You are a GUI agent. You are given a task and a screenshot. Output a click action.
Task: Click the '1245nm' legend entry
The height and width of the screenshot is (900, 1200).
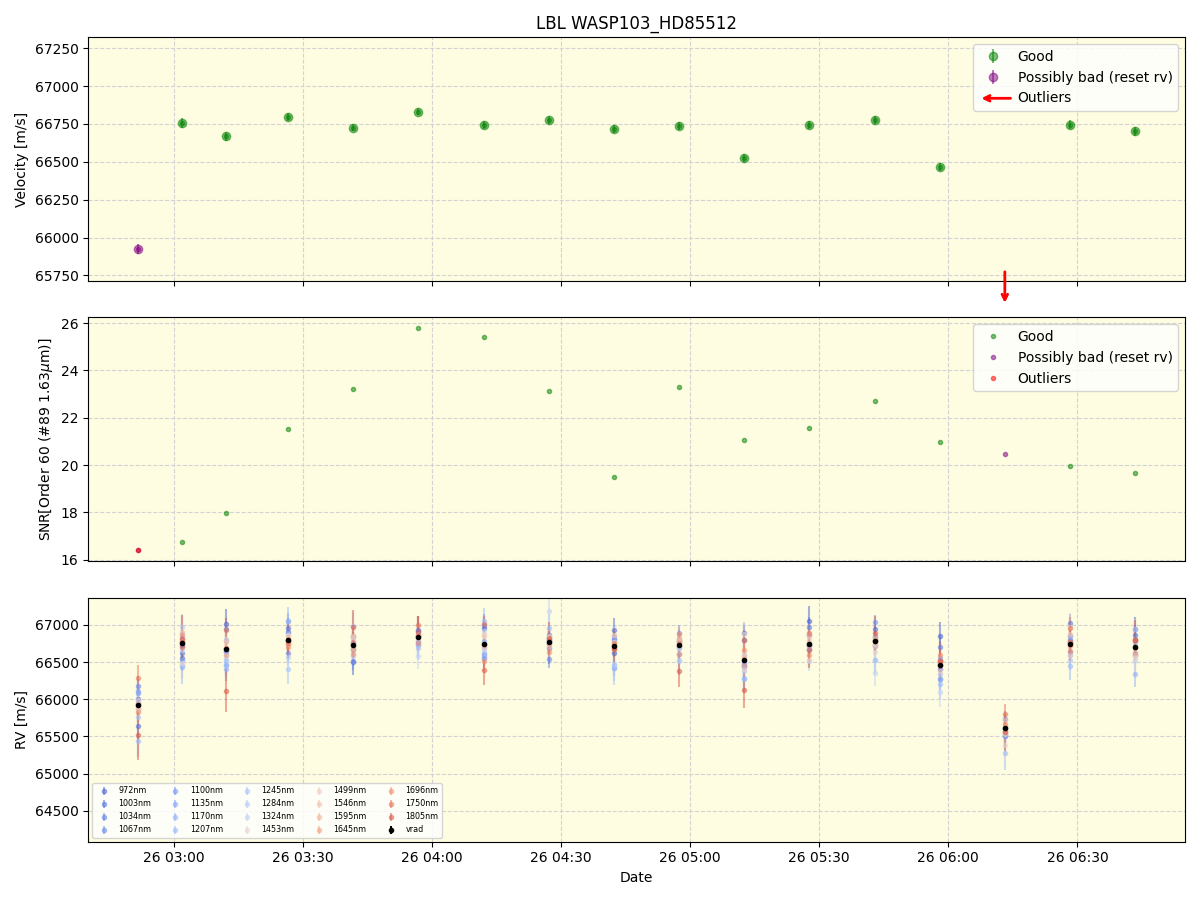pos(278,790)
